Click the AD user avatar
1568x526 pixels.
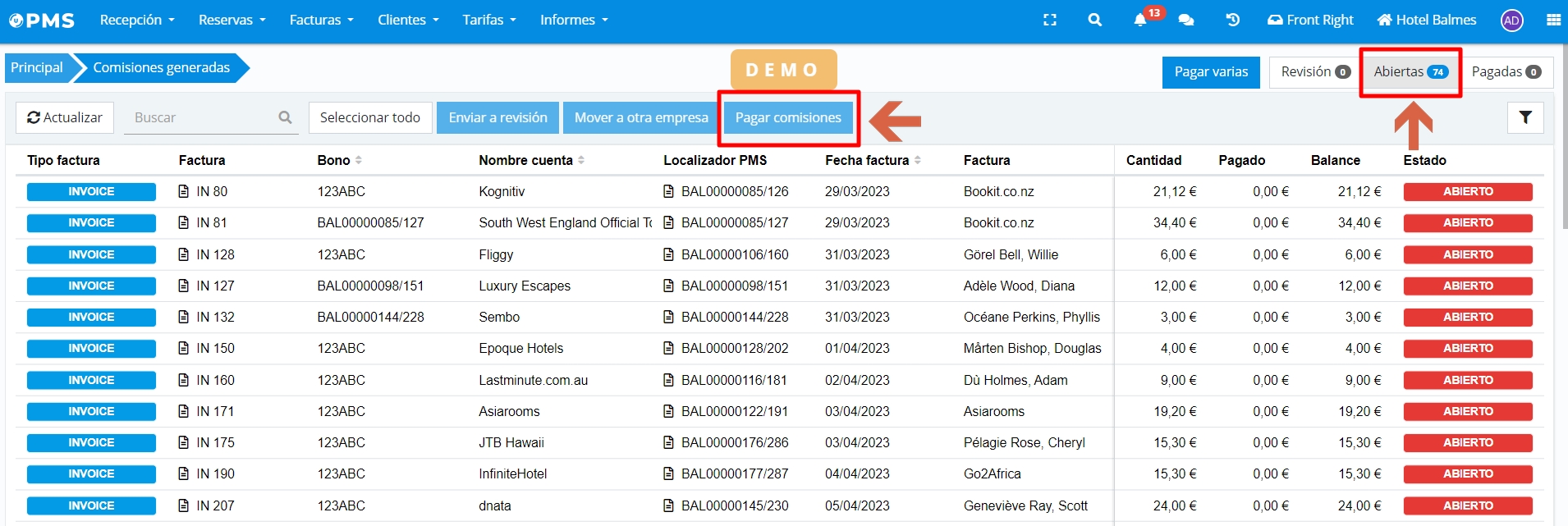coord(1511,21)
